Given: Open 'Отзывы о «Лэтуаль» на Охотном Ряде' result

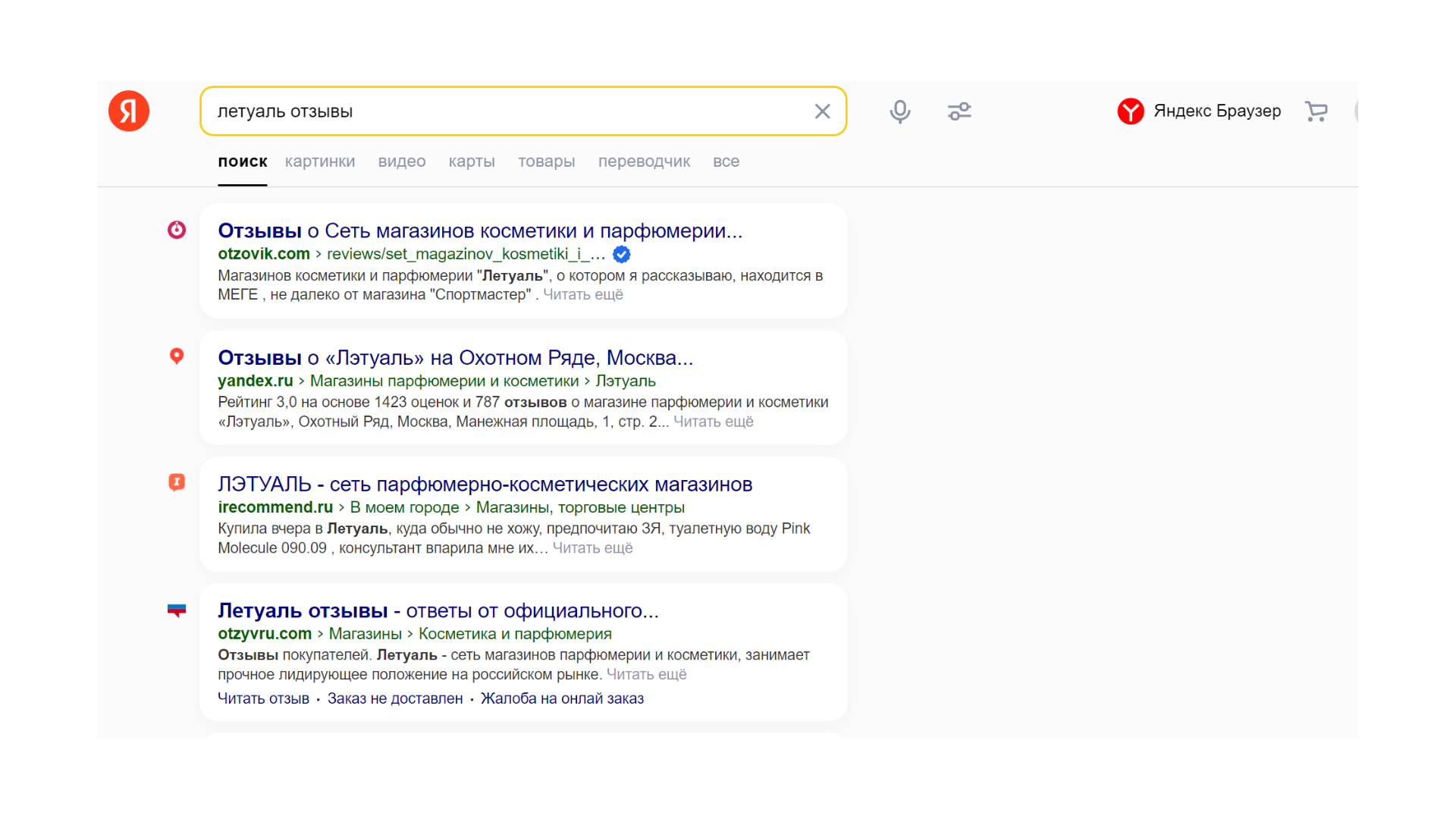Looking at the screenshot, I should click(456, 357).
